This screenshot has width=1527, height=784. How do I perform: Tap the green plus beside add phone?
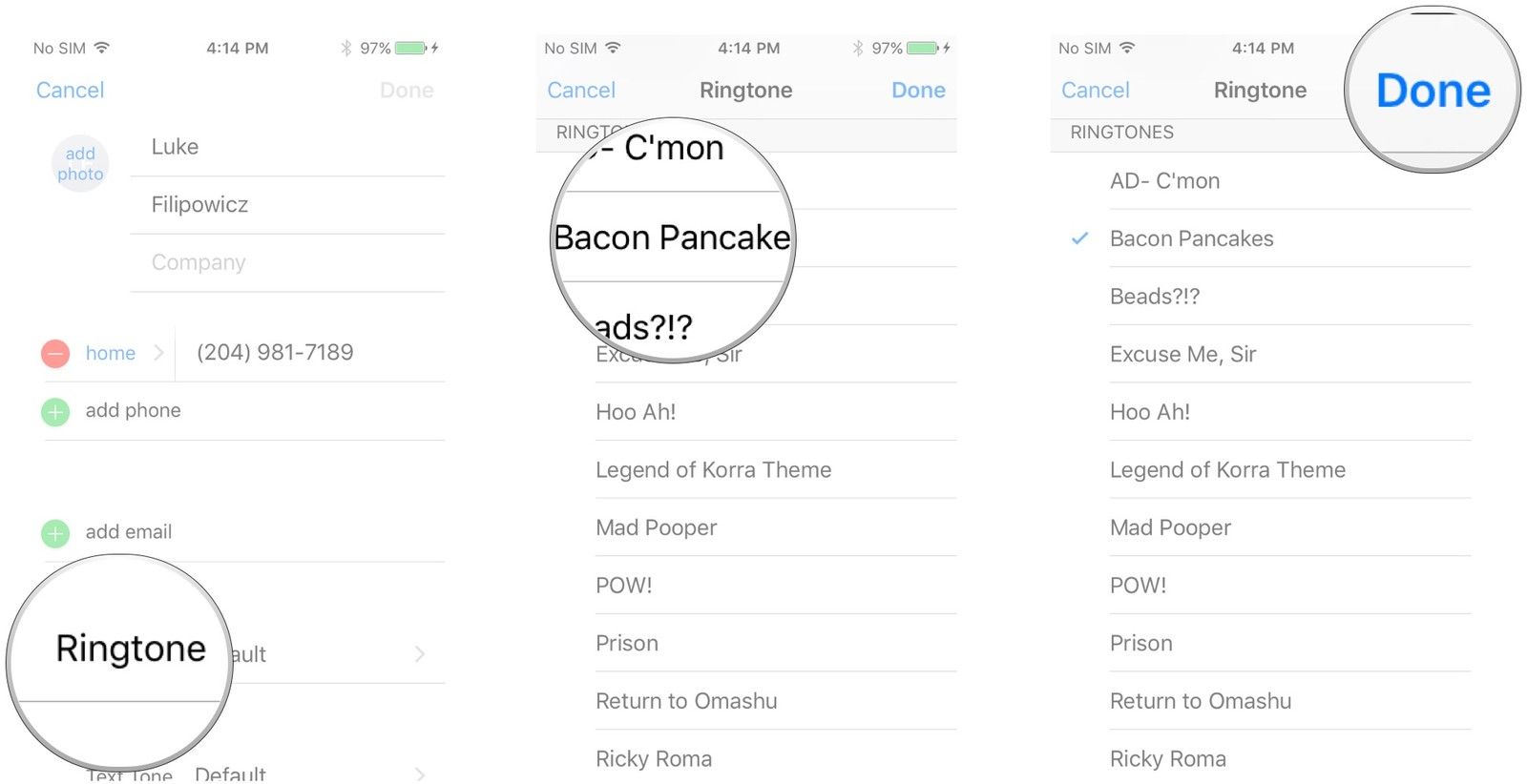coord(55,412)
